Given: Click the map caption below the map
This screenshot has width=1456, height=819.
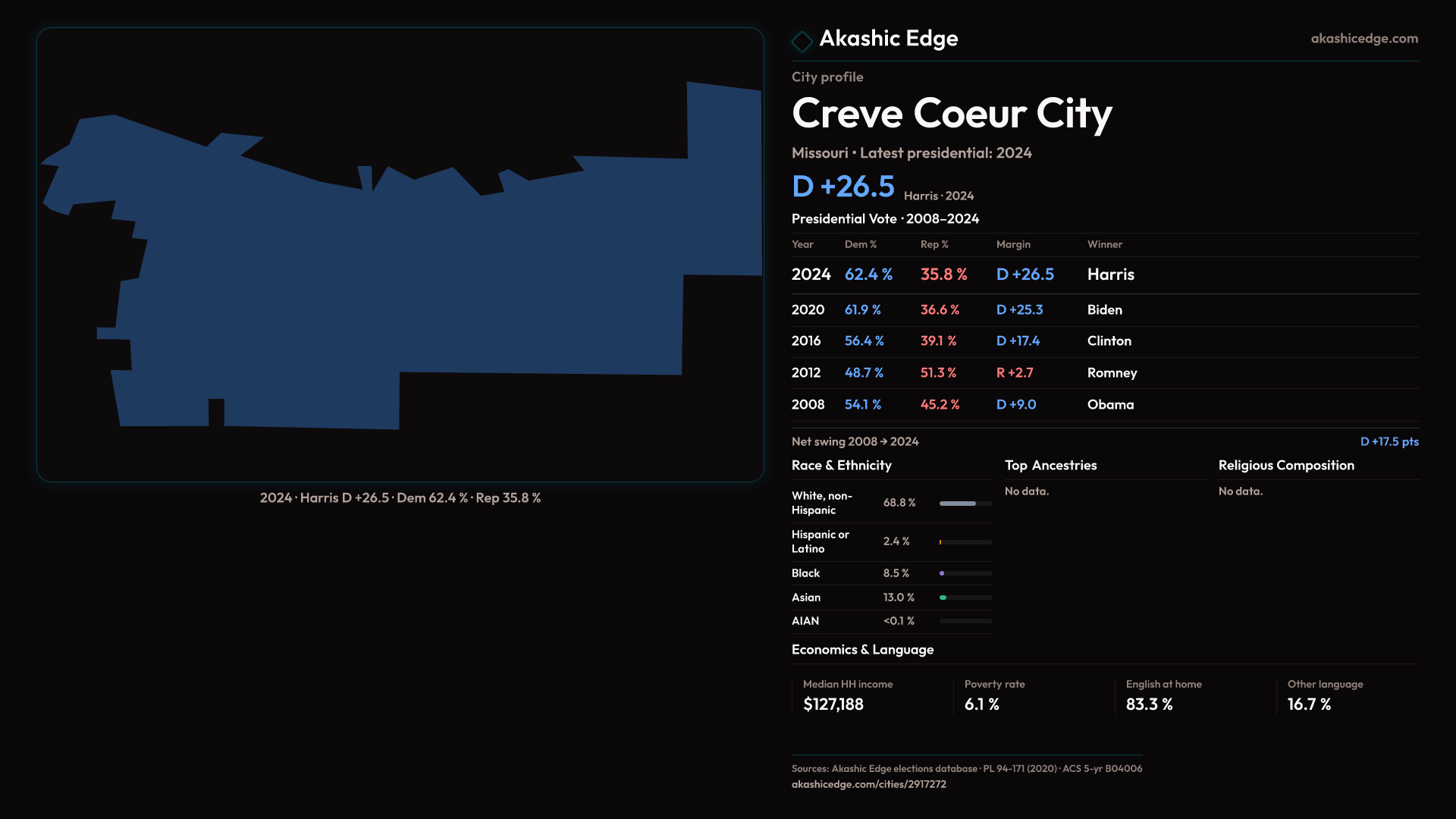Looking at the screenshot, I should click(400, 498).
